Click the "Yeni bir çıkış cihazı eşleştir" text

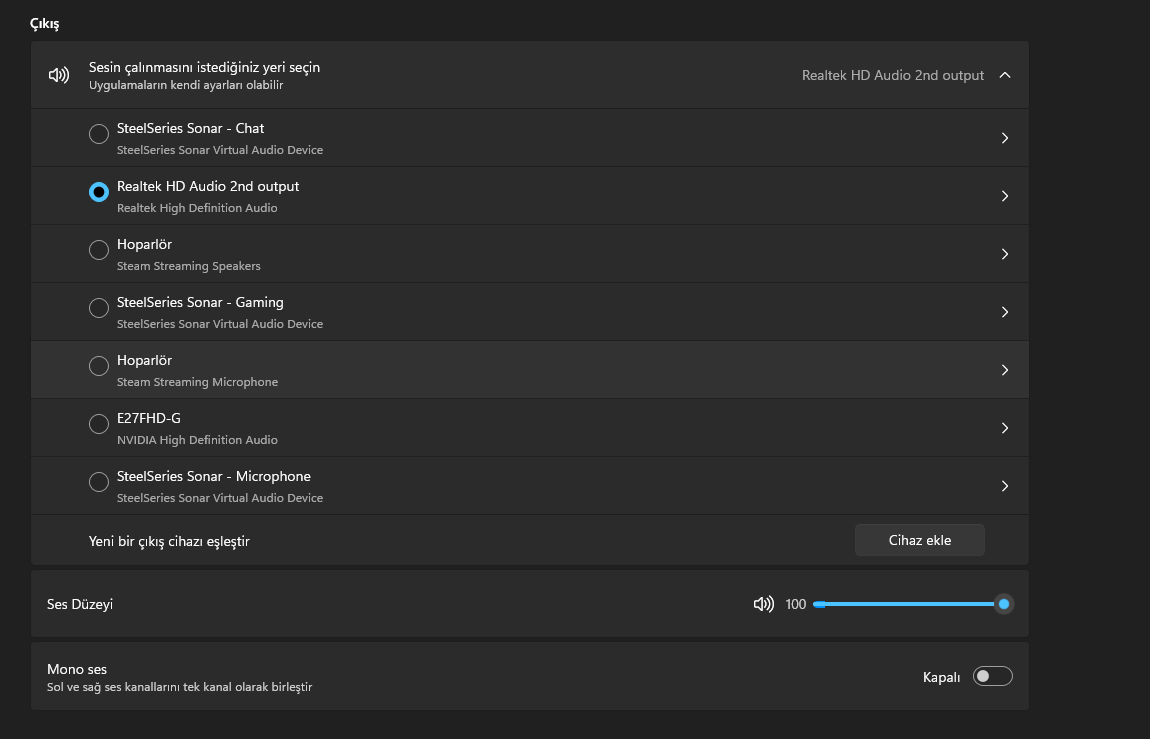(x=169, y=541)
